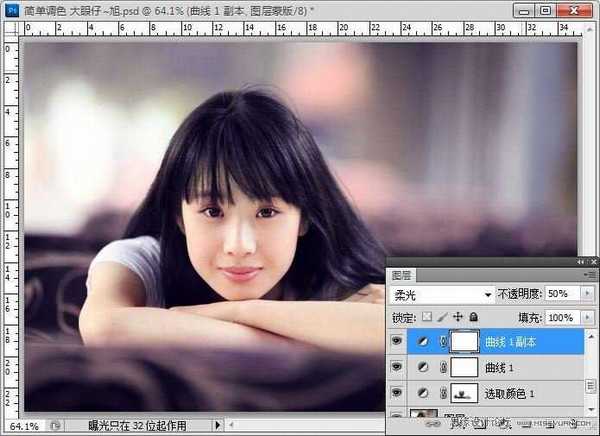Click the 64.1% zoom level field
600x436 pixels.
tap(26, 425)
